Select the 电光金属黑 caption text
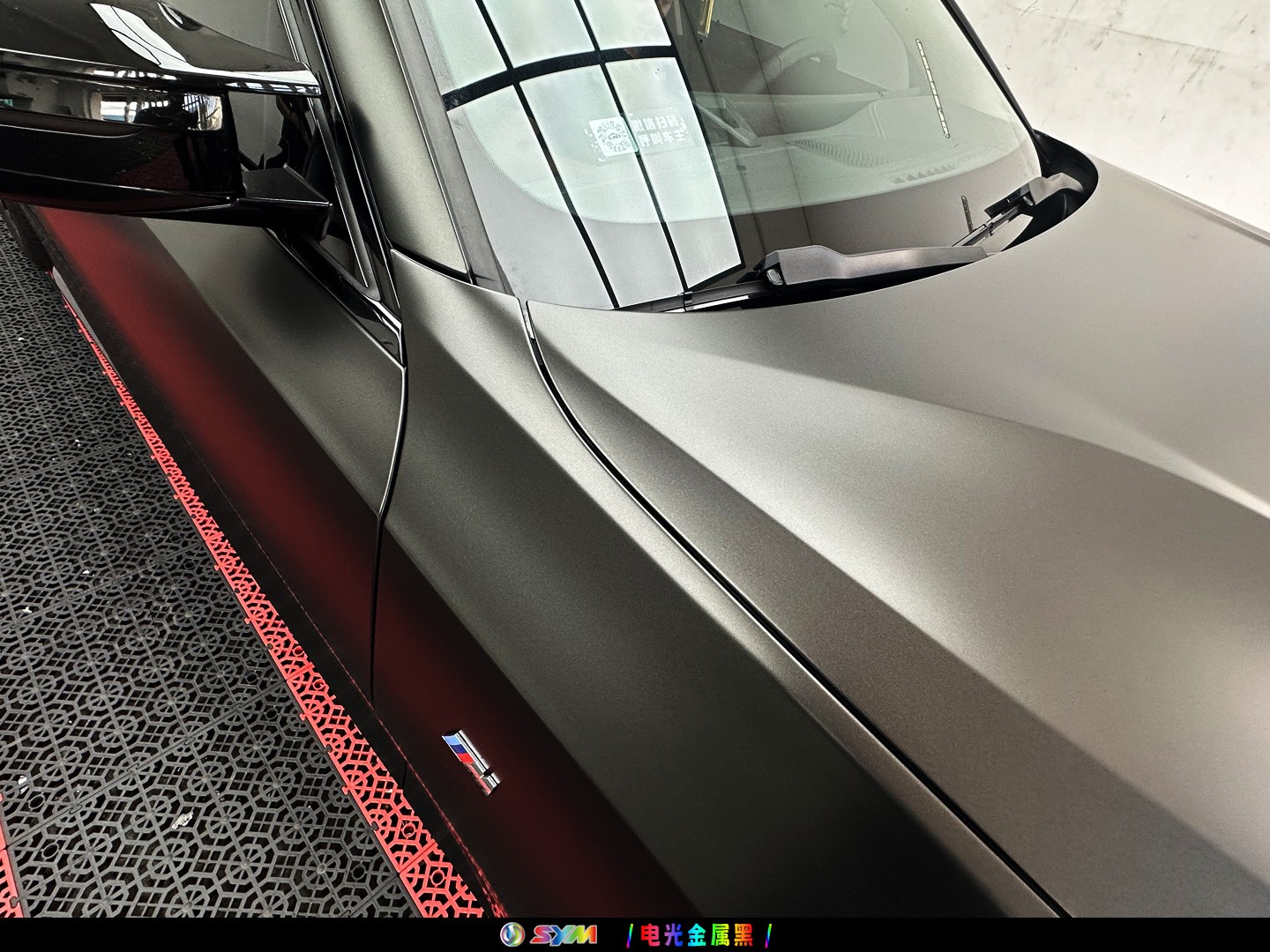This screenshot has width=1270, height=952. point(697,935)
